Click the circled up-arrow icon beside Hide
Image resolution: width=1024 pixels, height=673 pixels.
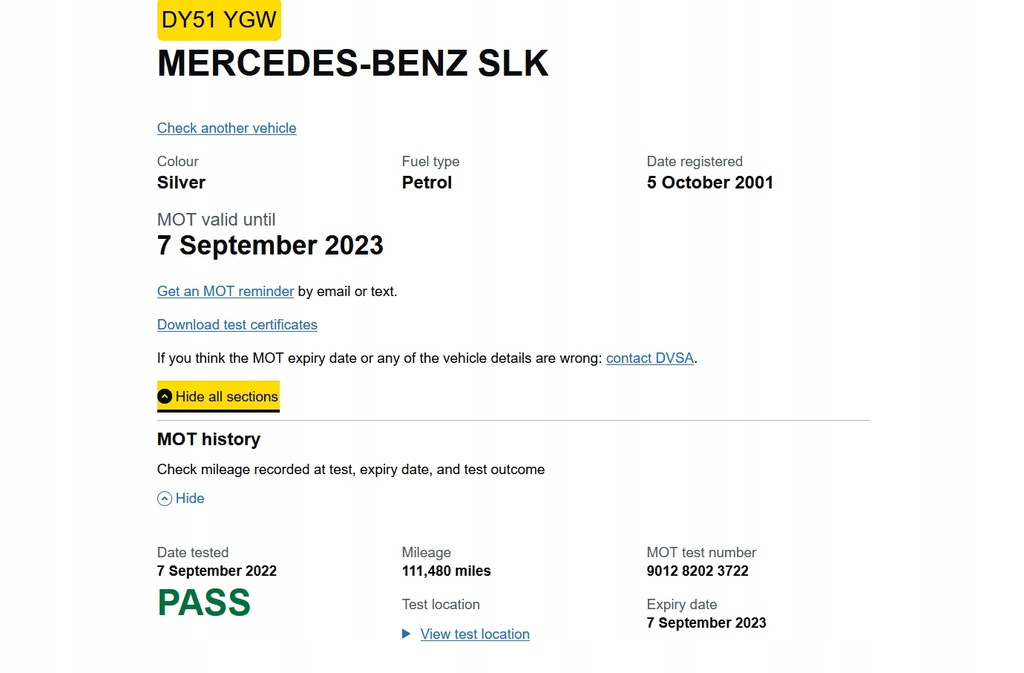click(x=164, y=498)
